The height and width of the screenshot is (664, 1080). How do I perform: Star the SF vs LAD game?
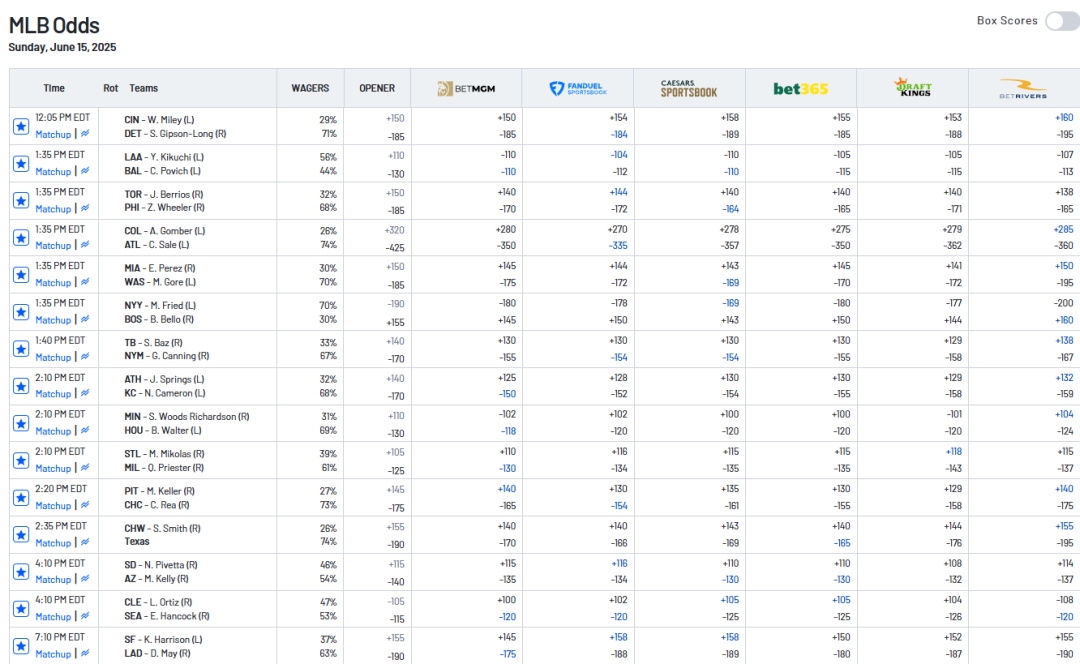[x=20, y=646]
